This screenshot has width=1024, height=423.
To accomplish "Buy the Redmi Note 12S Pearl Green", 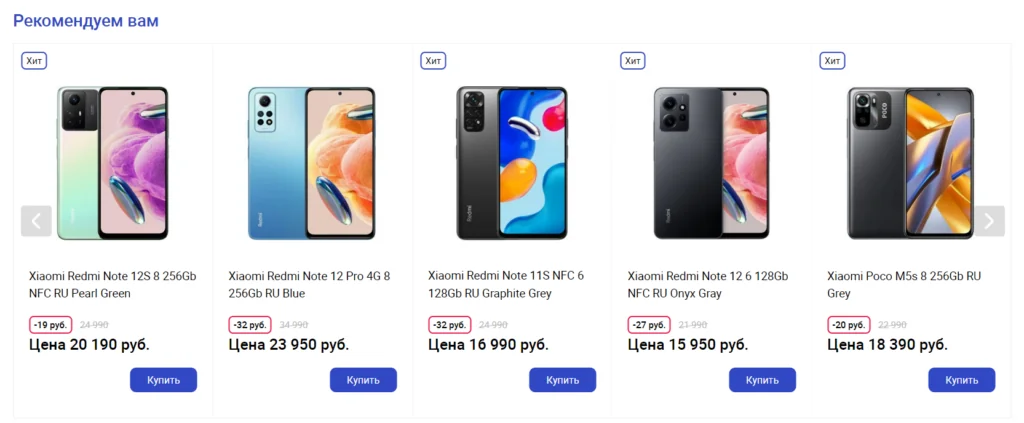I will tap(163, 380).
